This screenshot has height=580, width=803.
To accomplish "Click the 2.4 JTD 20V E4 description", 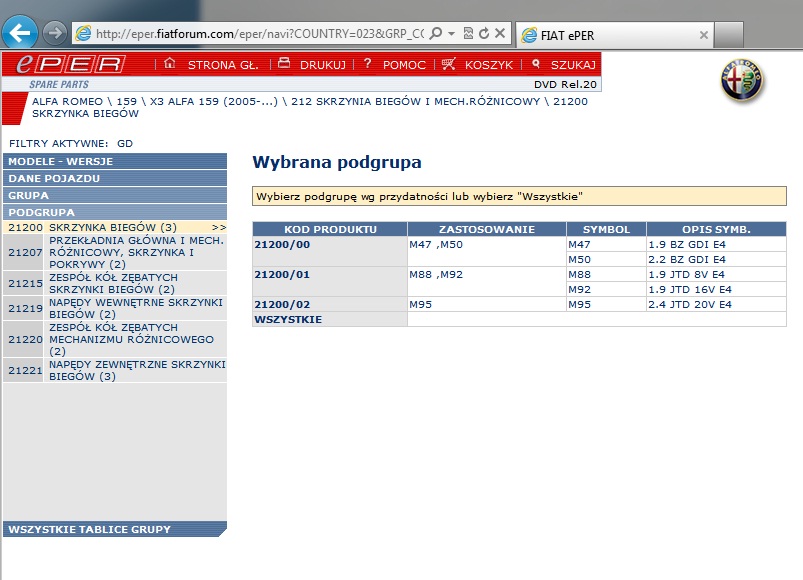I will pos(690,305).
